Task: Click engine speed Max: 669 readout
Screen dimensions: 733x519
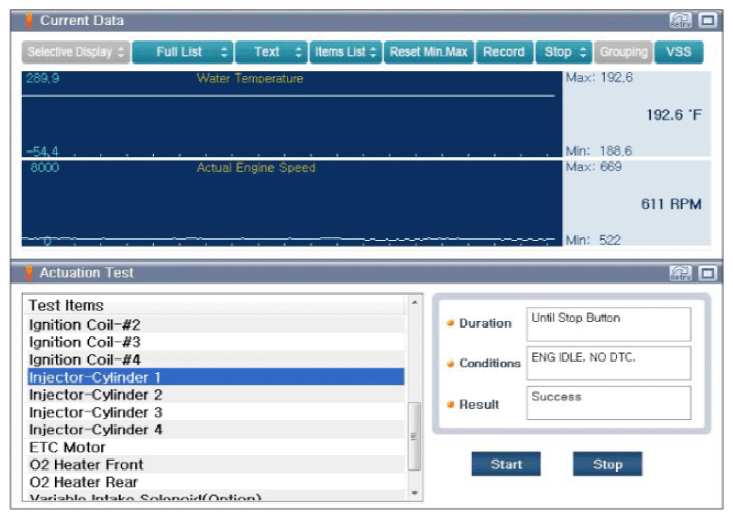Action: (594, 167)
